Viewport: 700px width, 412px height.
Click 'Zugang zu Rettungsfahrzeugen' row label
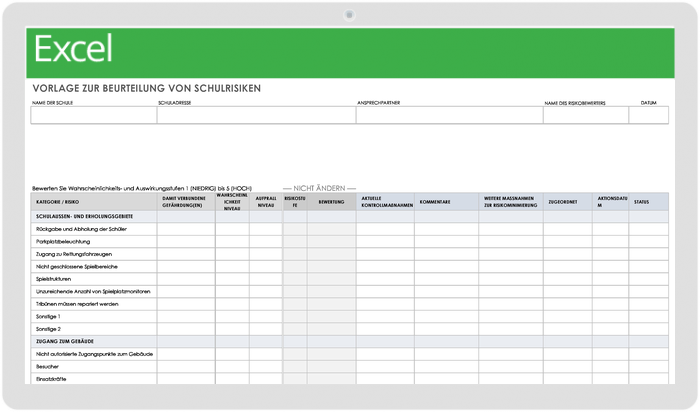click(74, 254)
